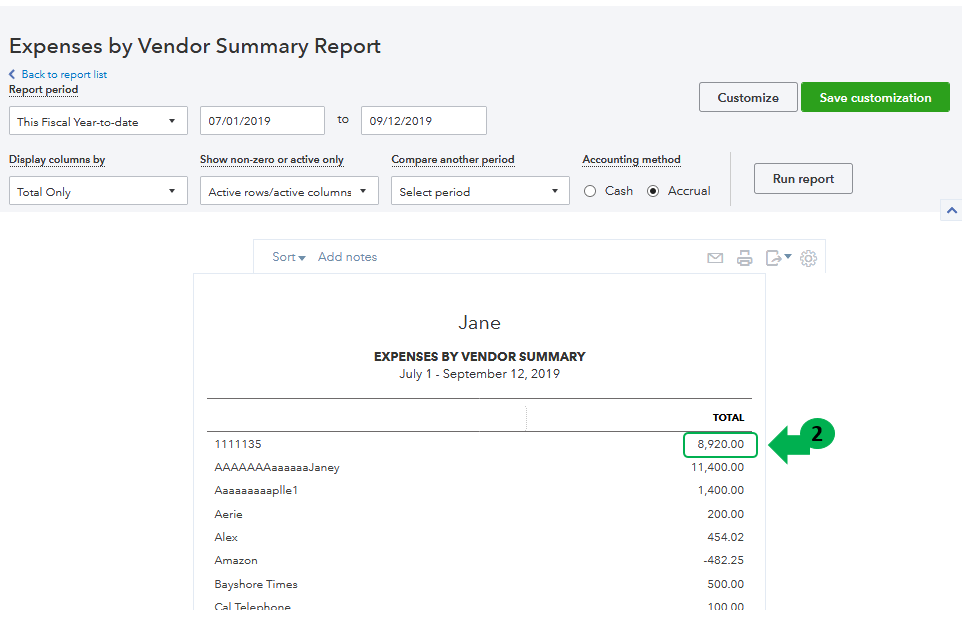Open the Compare another period dropdown
The width and height of the screenshot is (962, 622).
click(x=480, y=192)
